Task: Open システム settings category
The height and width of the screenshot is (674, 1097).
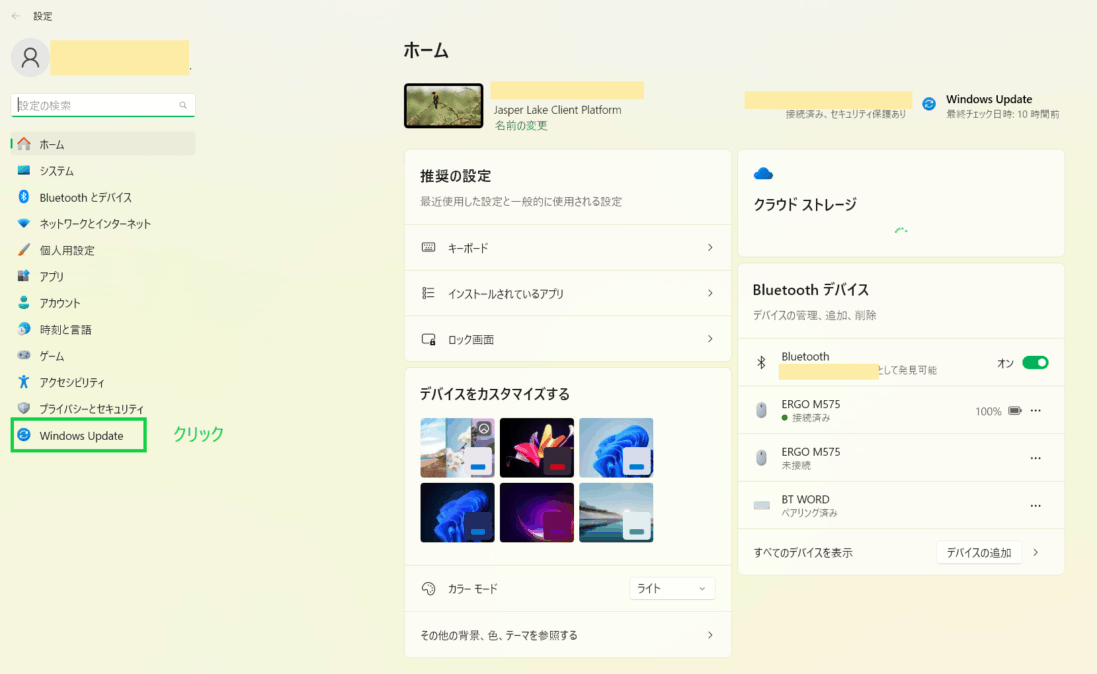Action: pos(103,171)
